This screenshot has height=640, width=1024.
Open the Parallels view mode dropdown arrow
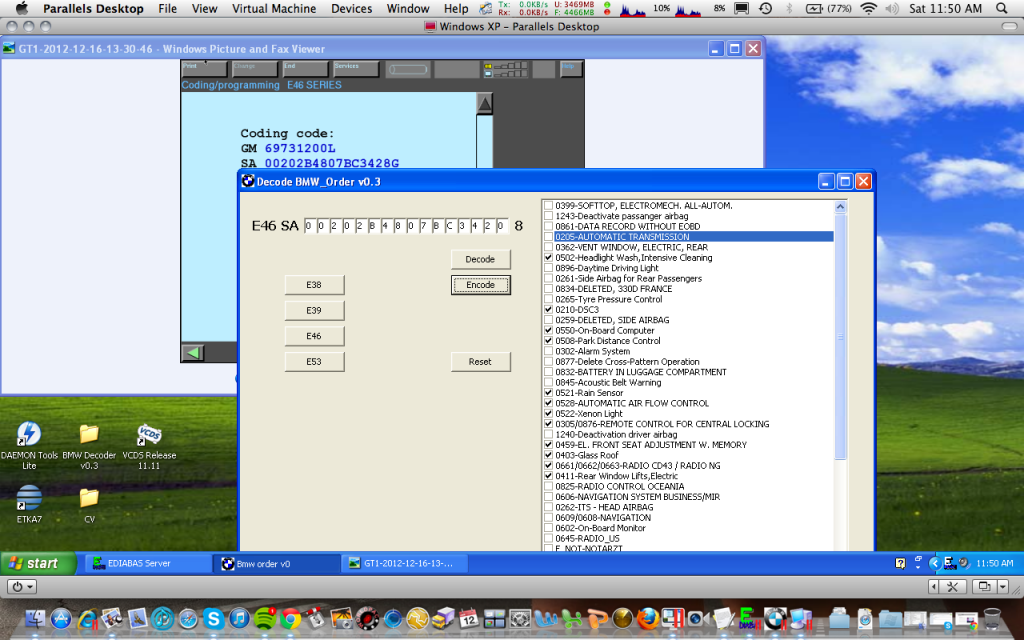(x=1002, y=586)
